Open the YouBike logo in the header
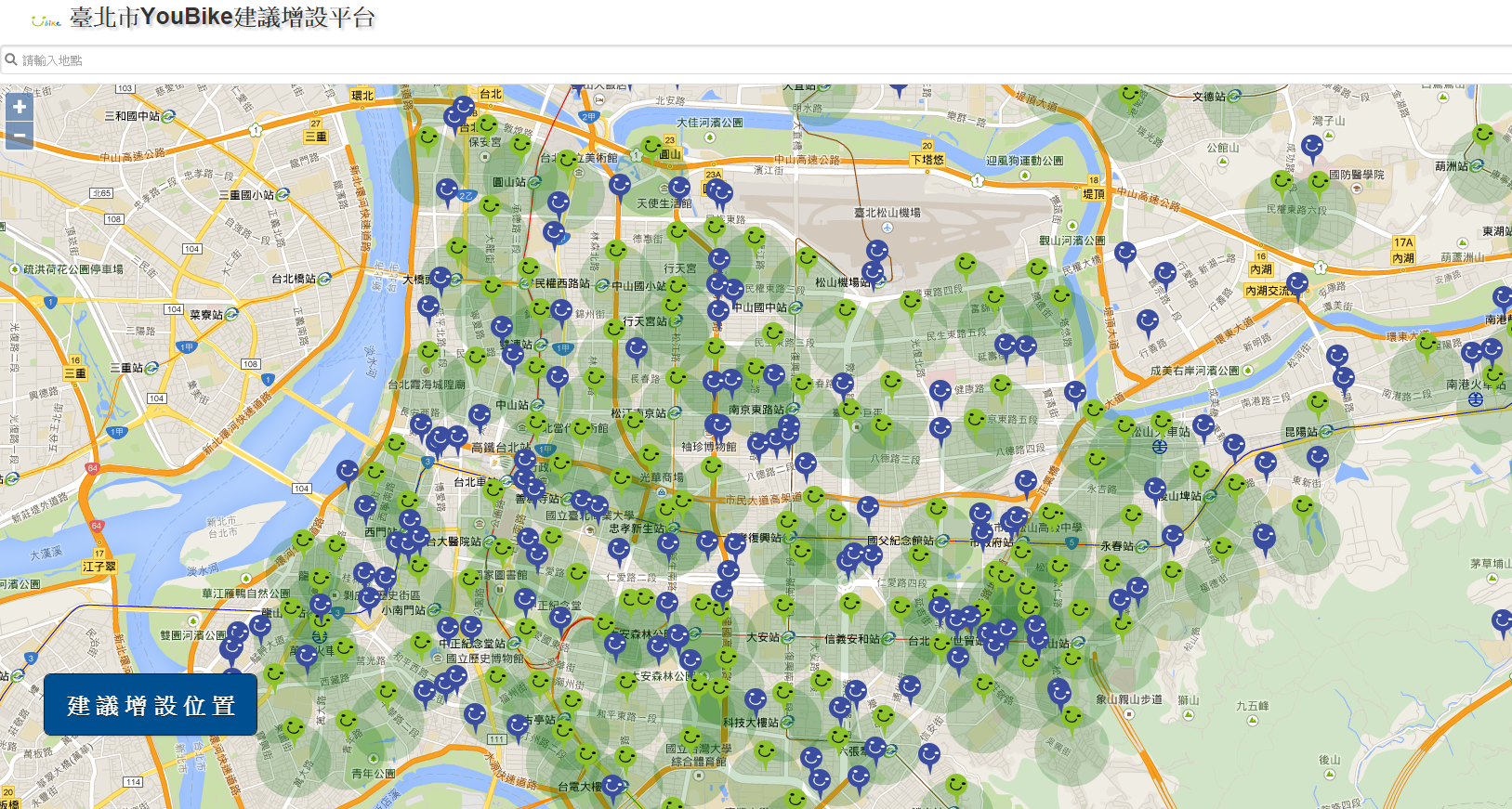Viewport: 1512px width, 809px height. pos(46,20)
